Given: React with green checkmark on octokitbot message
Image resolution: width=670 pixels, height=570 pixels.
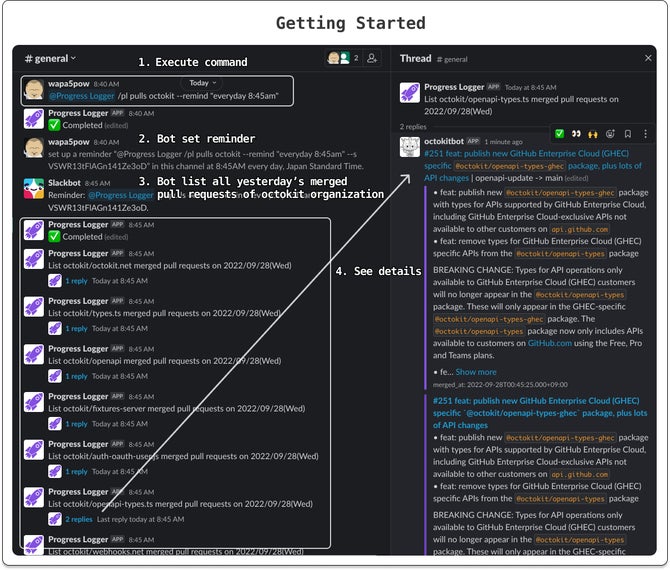Looking at the screenshot, I should [x=559, y=134].
